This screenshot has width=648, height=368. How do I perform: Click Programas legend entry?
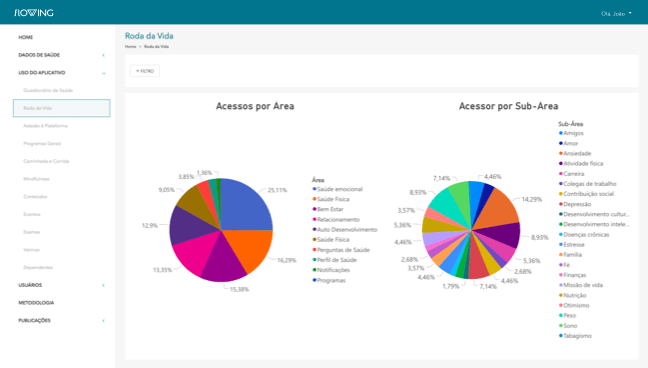(329, 280)
